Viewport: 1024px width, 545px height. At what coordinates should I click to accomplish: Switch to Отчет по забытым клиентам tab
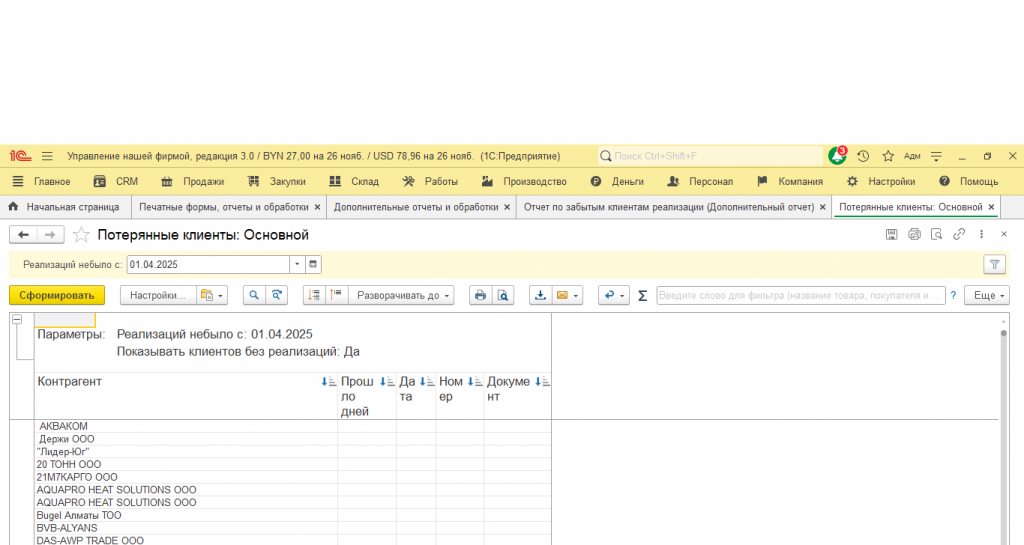669,207
